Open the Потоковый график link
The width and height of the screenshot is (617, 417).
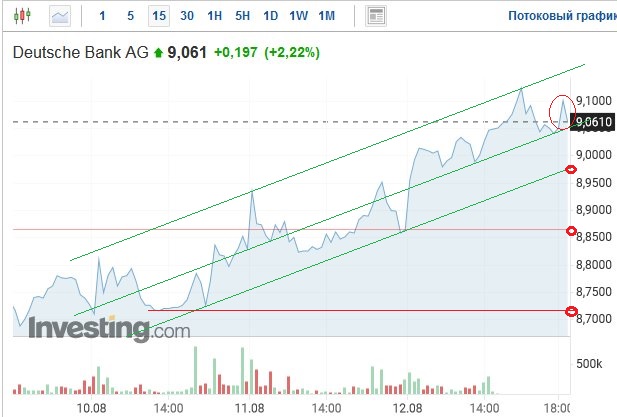pos(562,16)
